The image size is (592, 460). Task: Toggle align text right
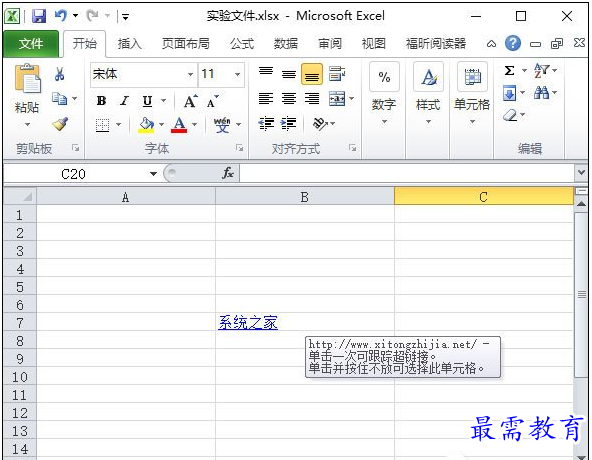[x=312, y=99]
